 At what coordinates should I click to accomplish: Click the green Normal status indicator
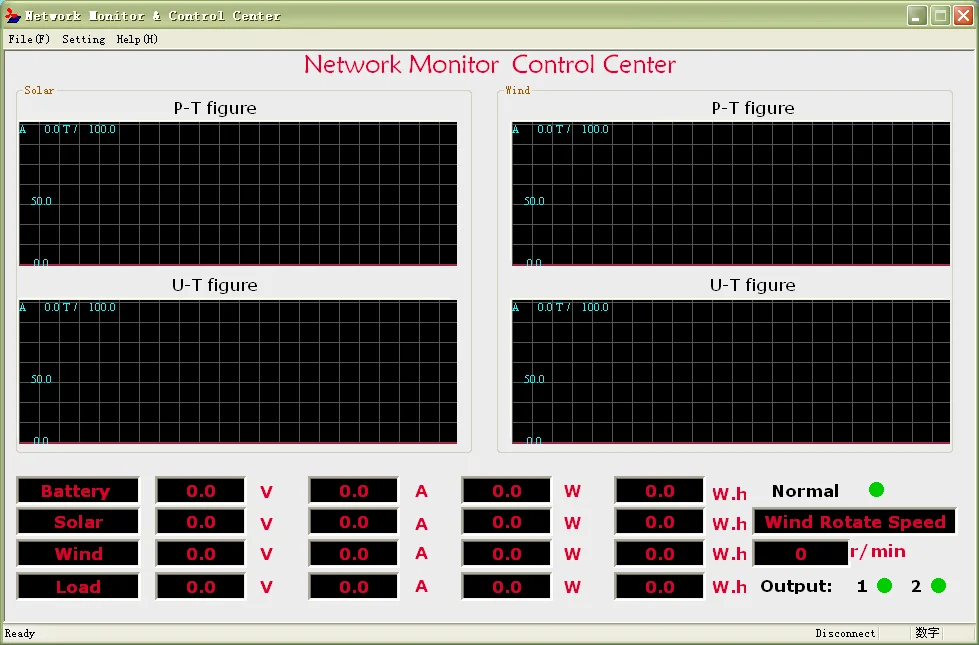click(876, 490)
